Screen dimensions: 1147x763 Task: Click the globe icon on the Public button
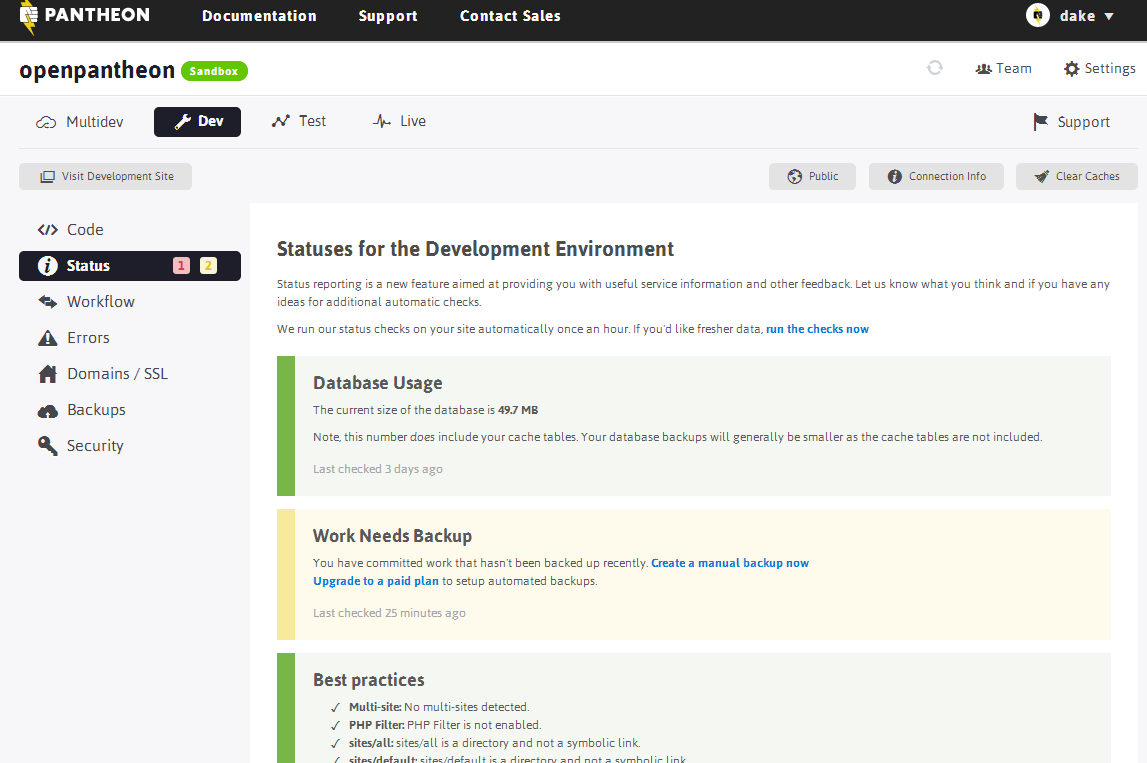(794, 176)
